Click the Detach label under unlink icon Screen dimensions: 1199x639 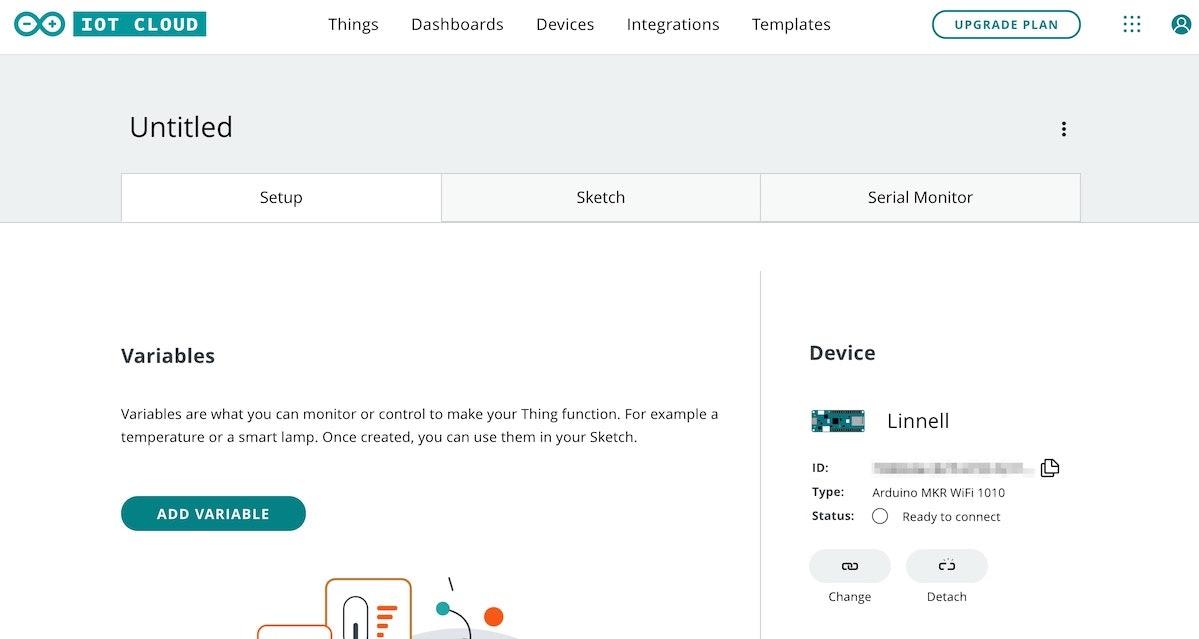click(947, 597)
